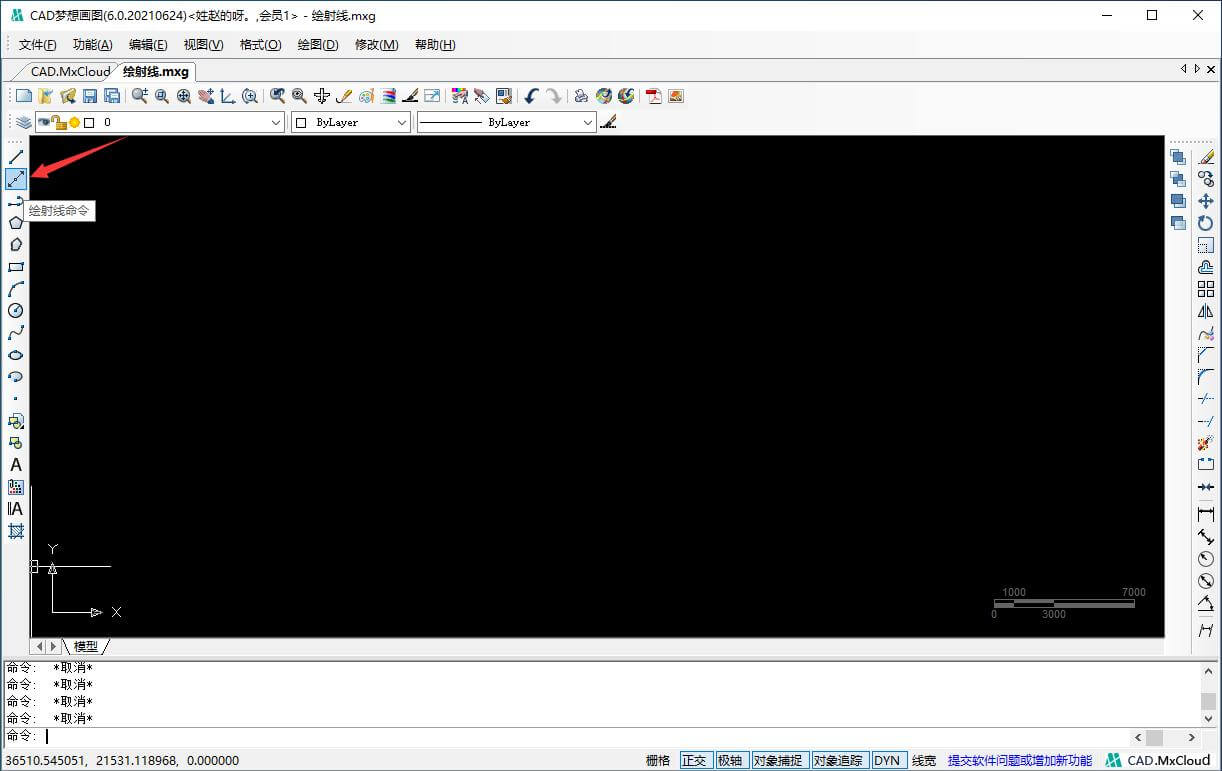Switch to the 绘射线.mxg tab
The image size is (1222, 771).
pyautogui.click(x=155, y=72)
